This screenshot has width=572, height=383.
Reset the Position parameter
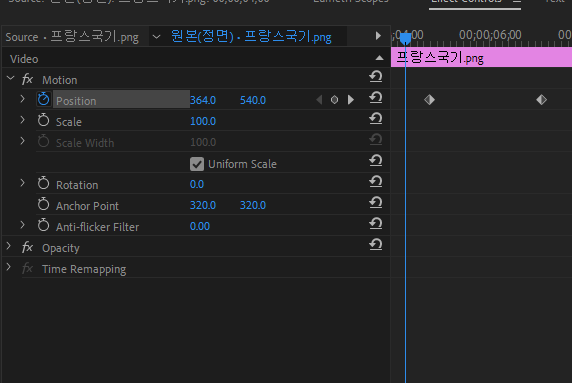point(375,97)
